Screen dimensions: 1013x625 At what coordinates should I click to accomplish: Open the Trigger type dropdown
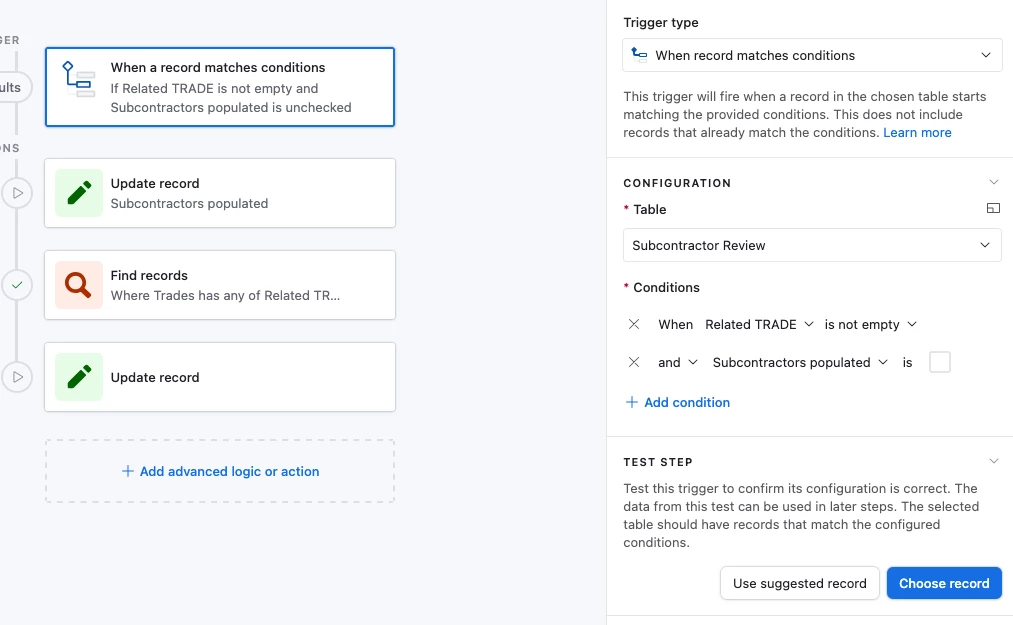[812, 55]
